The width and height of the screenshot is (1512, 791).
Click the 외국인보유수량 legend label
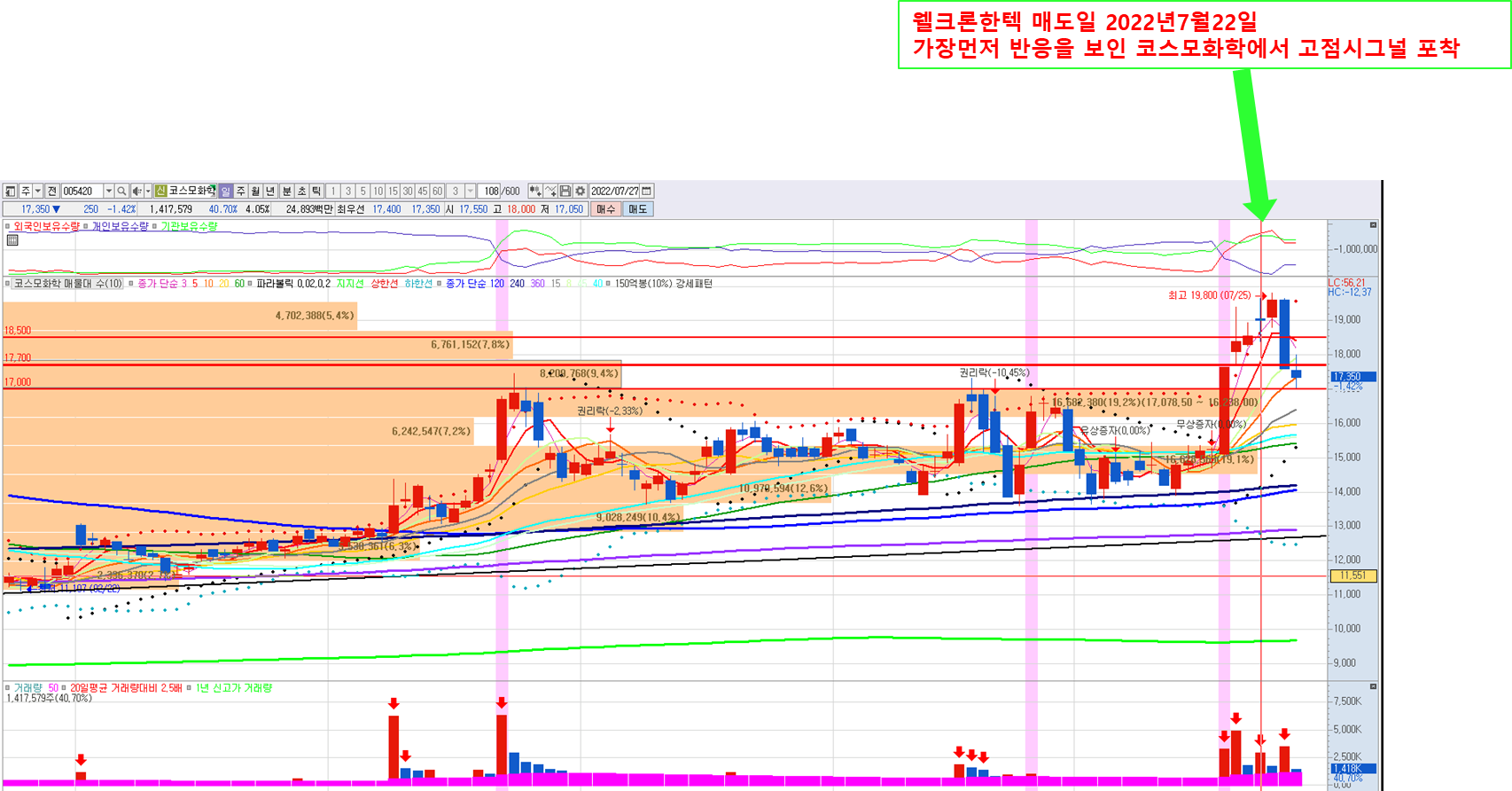[x=46, y=226]
